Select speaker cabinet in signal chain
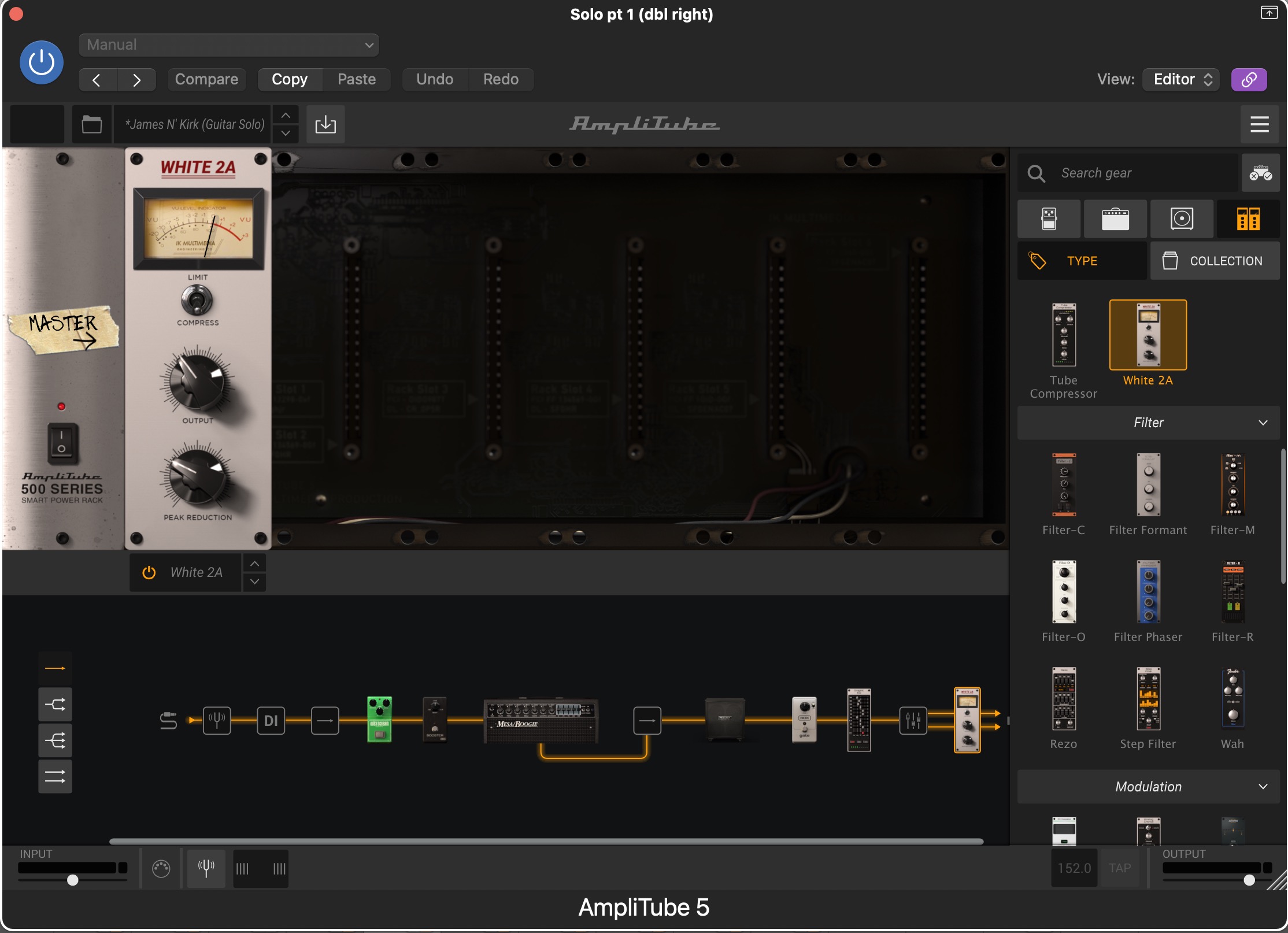Image resolution: width=1288 pixels, height=933 pixels. point(725,719)
